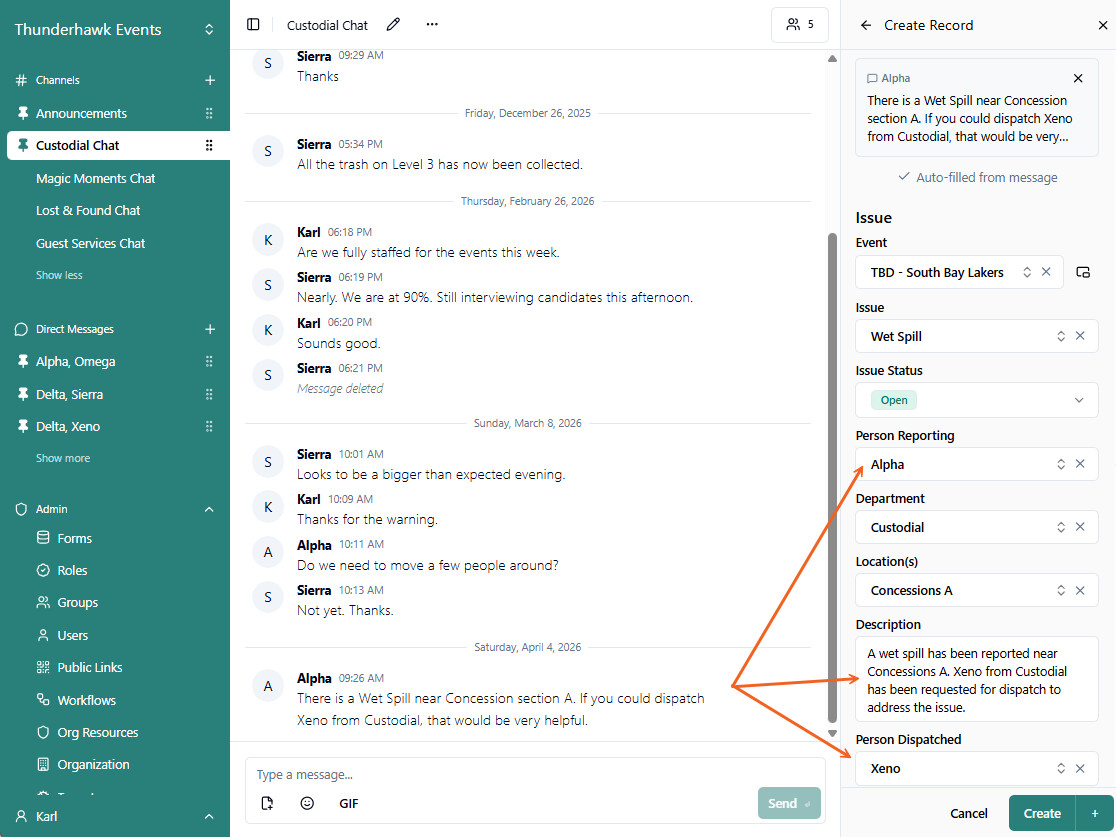The height and width of the screenshot is (837, 1116).
Task: Show the channel members count button
Action: point(800,25)
